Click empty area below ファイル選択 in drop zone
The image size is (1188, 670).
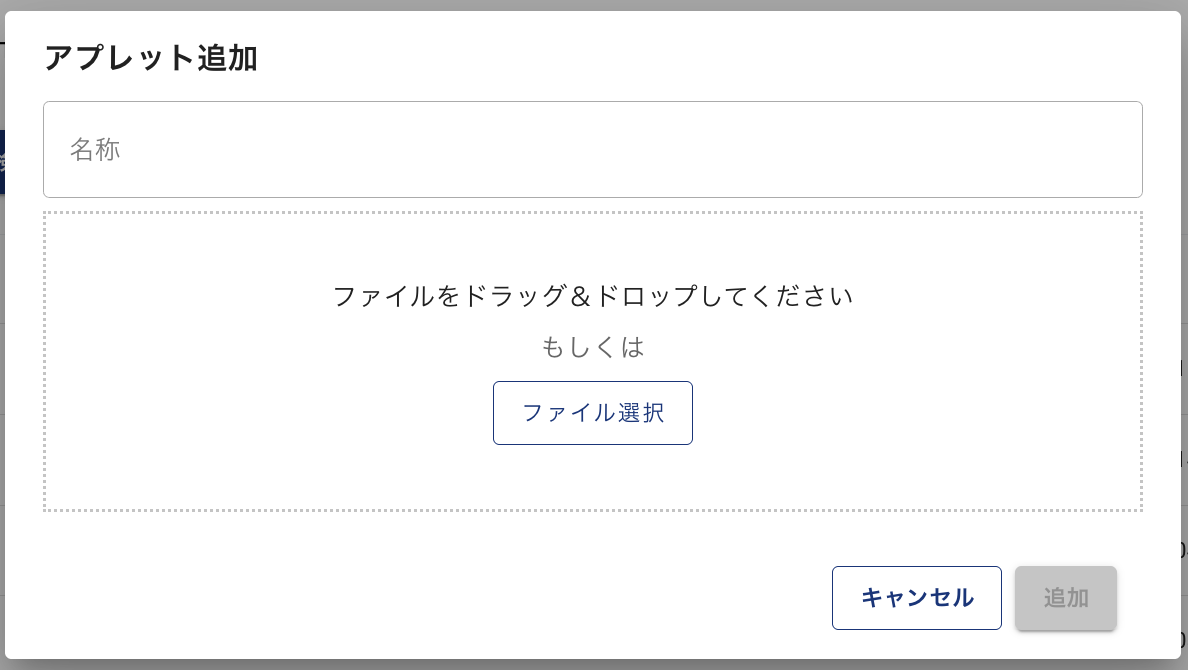click(592, 477)
